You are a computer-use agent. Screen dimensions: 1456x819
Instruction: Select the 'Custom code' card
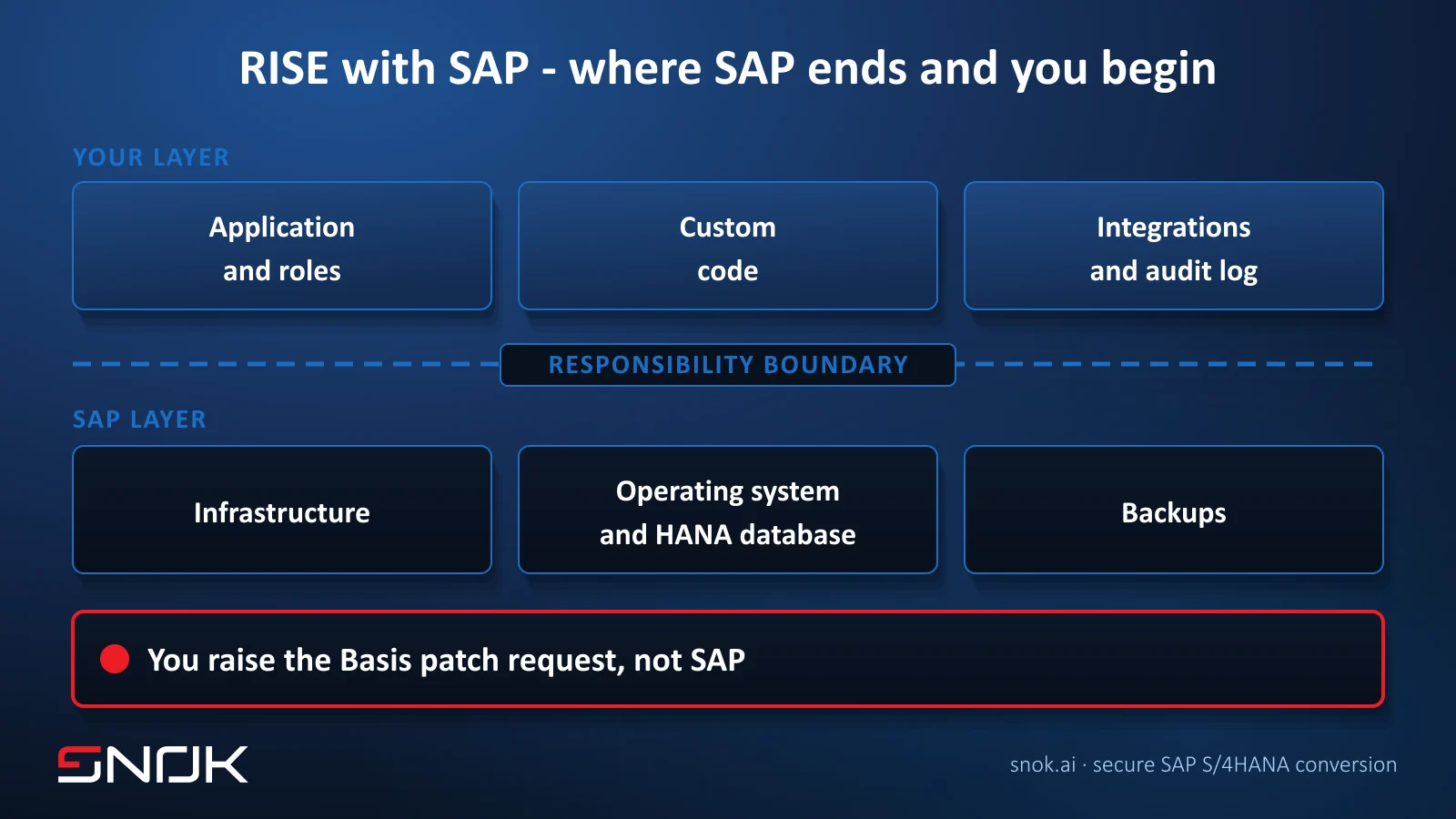point(728,246)
